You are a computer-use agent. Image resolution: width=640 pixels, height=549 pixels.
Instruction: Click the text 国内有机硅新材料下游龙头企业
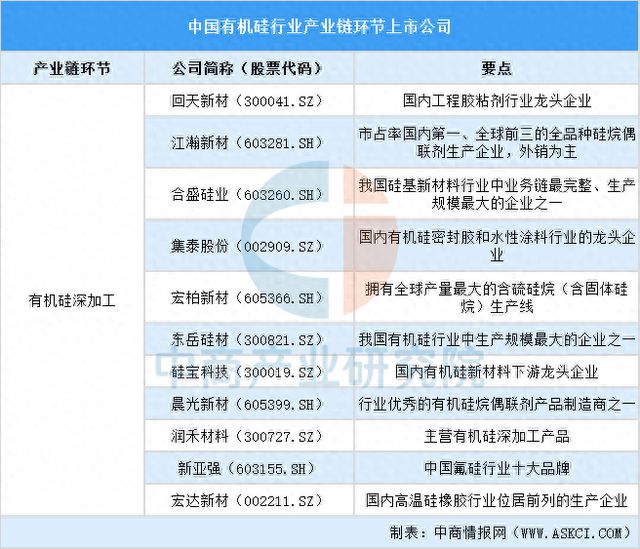tap(497, 372)
